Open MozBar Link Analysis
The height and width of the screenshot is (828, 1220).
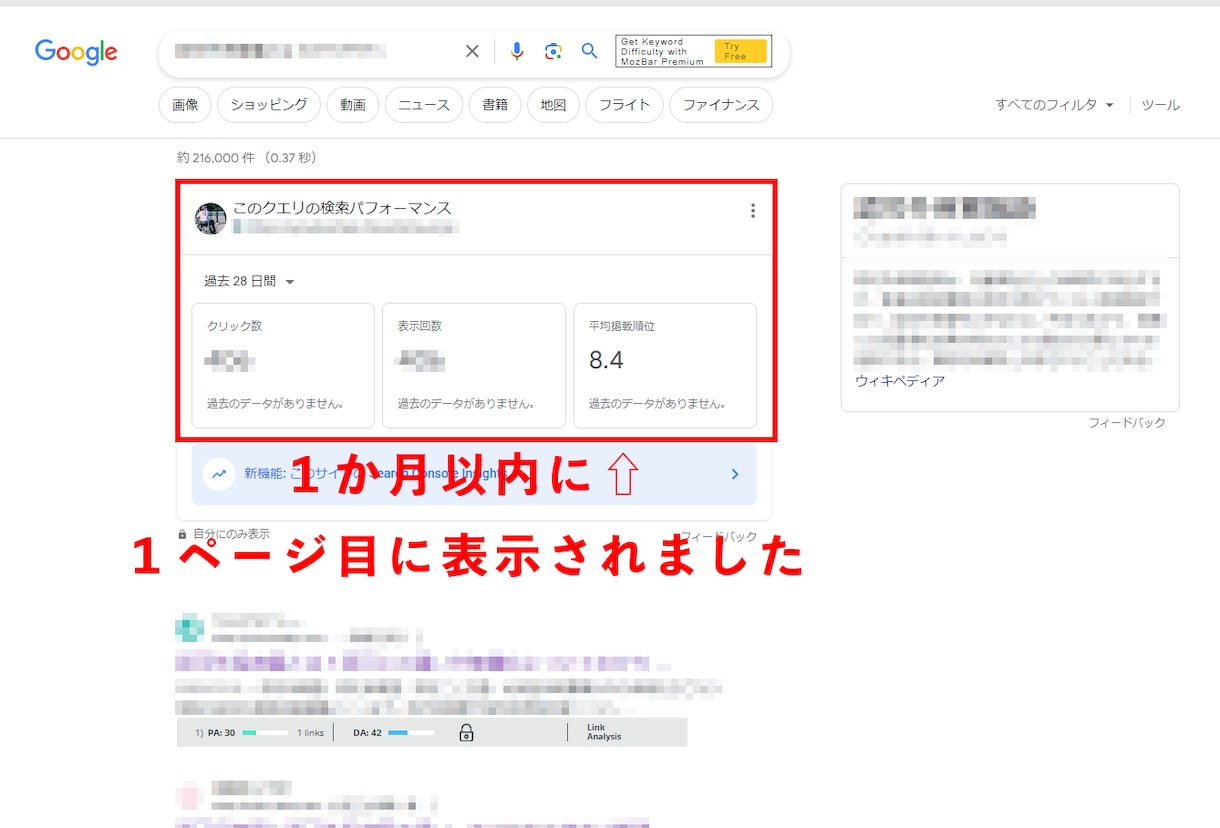[604, 733]
